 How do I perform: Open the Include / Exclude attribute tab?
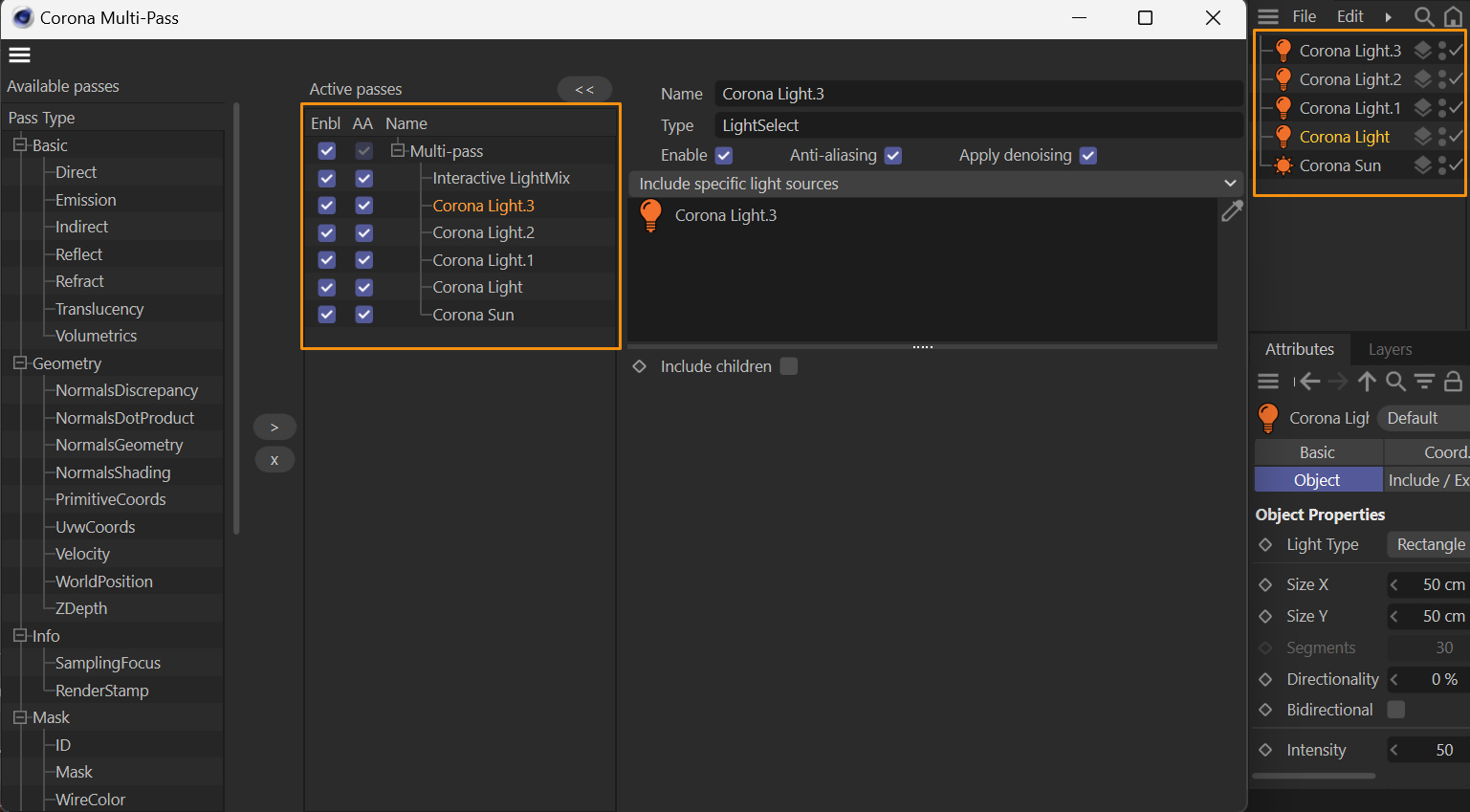pyautogui.click(x=1427, y=480)
